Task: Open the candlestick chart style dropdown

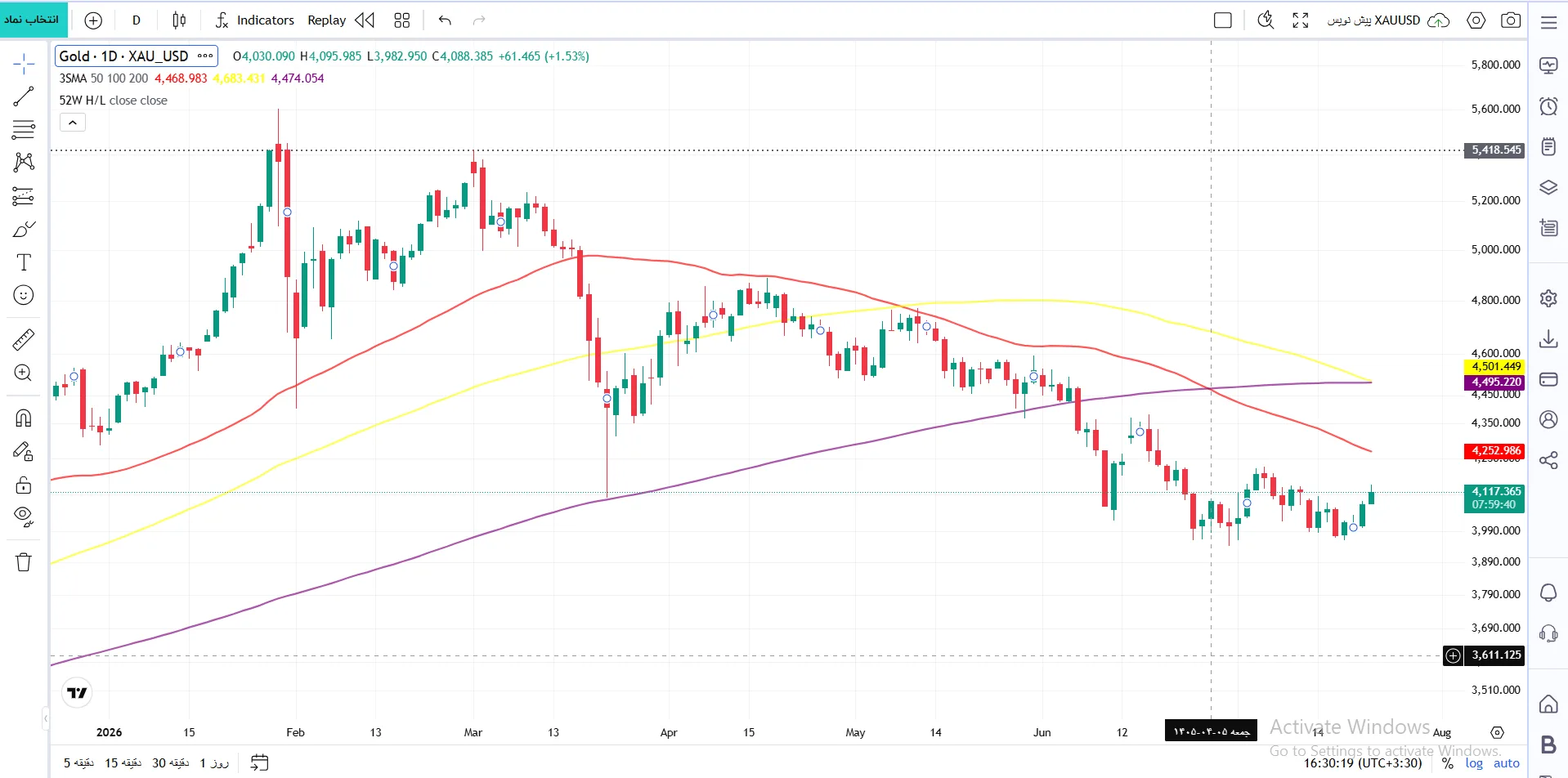Action: [x=179, y=20]
